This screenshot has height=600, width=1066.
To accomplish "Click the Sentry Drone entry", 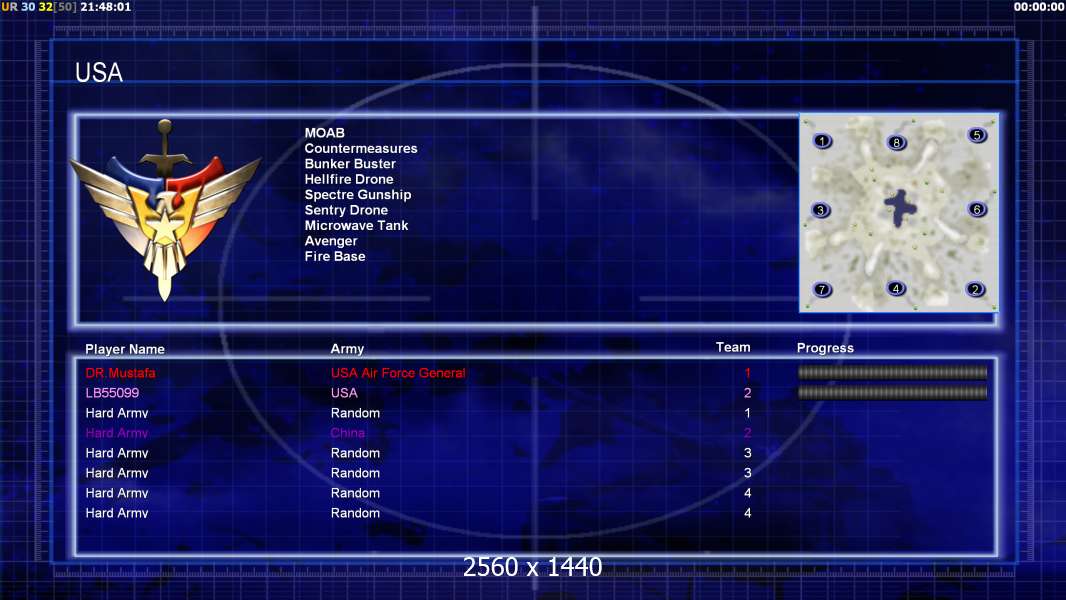I will tap(346, 210).
